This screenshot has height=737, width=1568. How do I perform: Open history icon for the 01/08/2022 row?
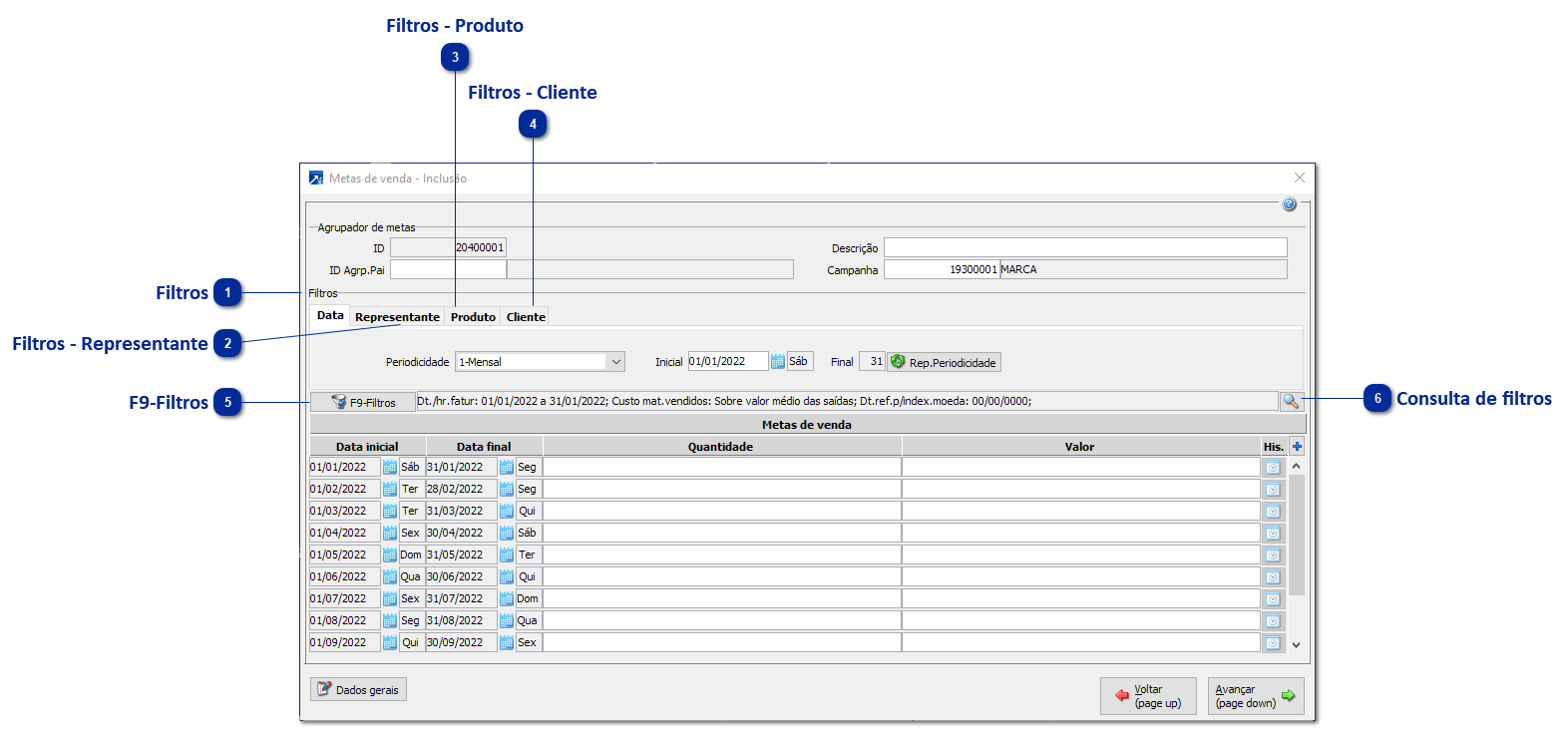1273,620
